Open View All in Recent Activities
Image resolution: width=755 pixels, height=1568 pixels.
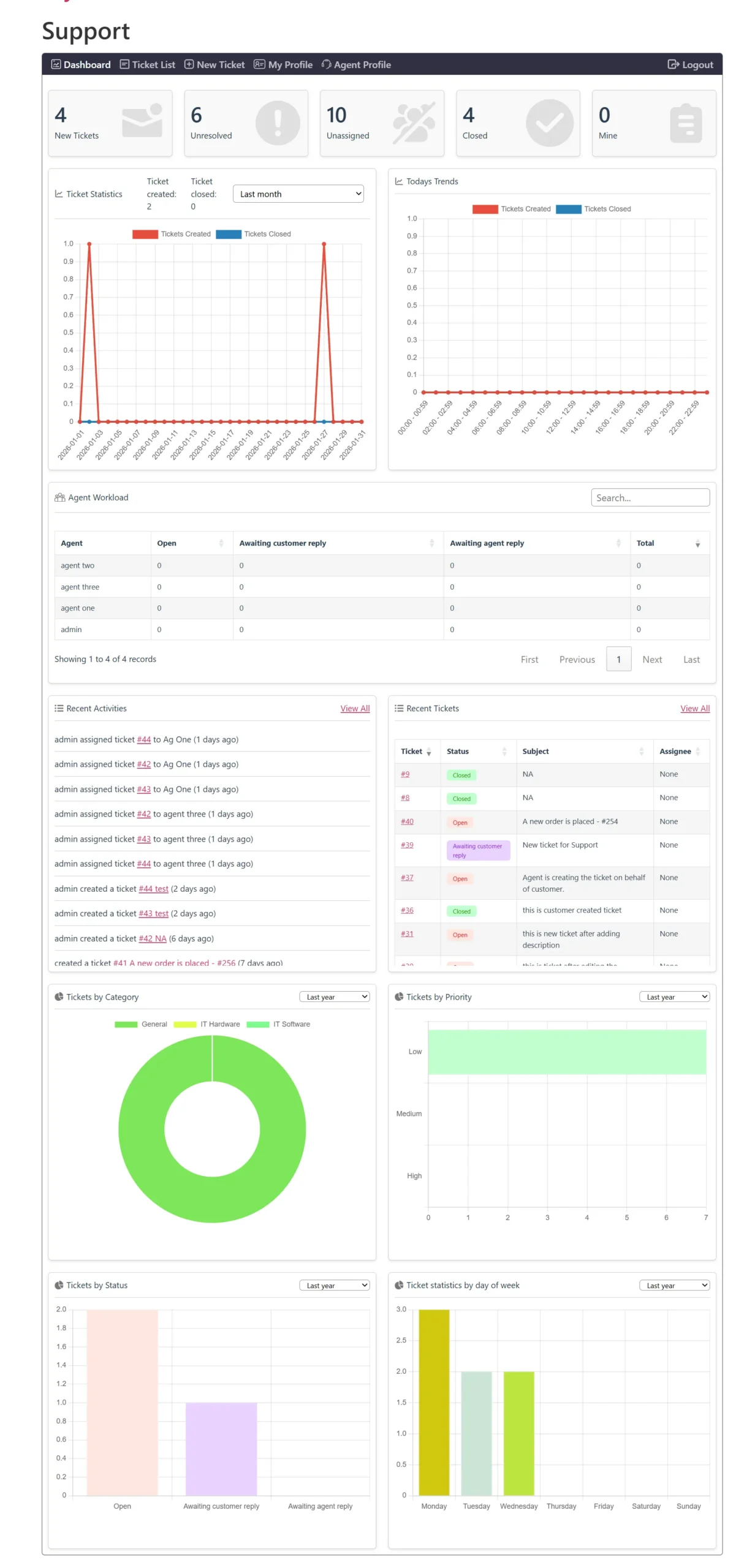355,708
